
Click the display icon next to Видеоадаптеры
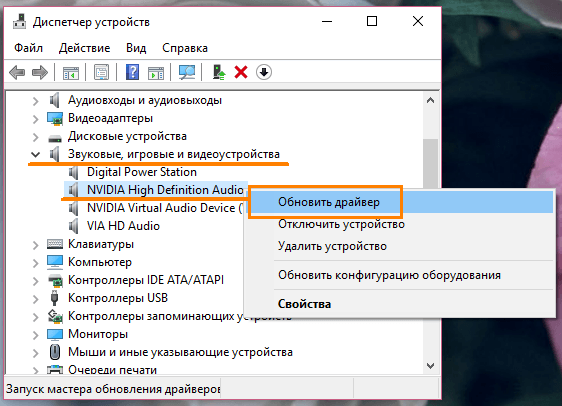[55, 119]
